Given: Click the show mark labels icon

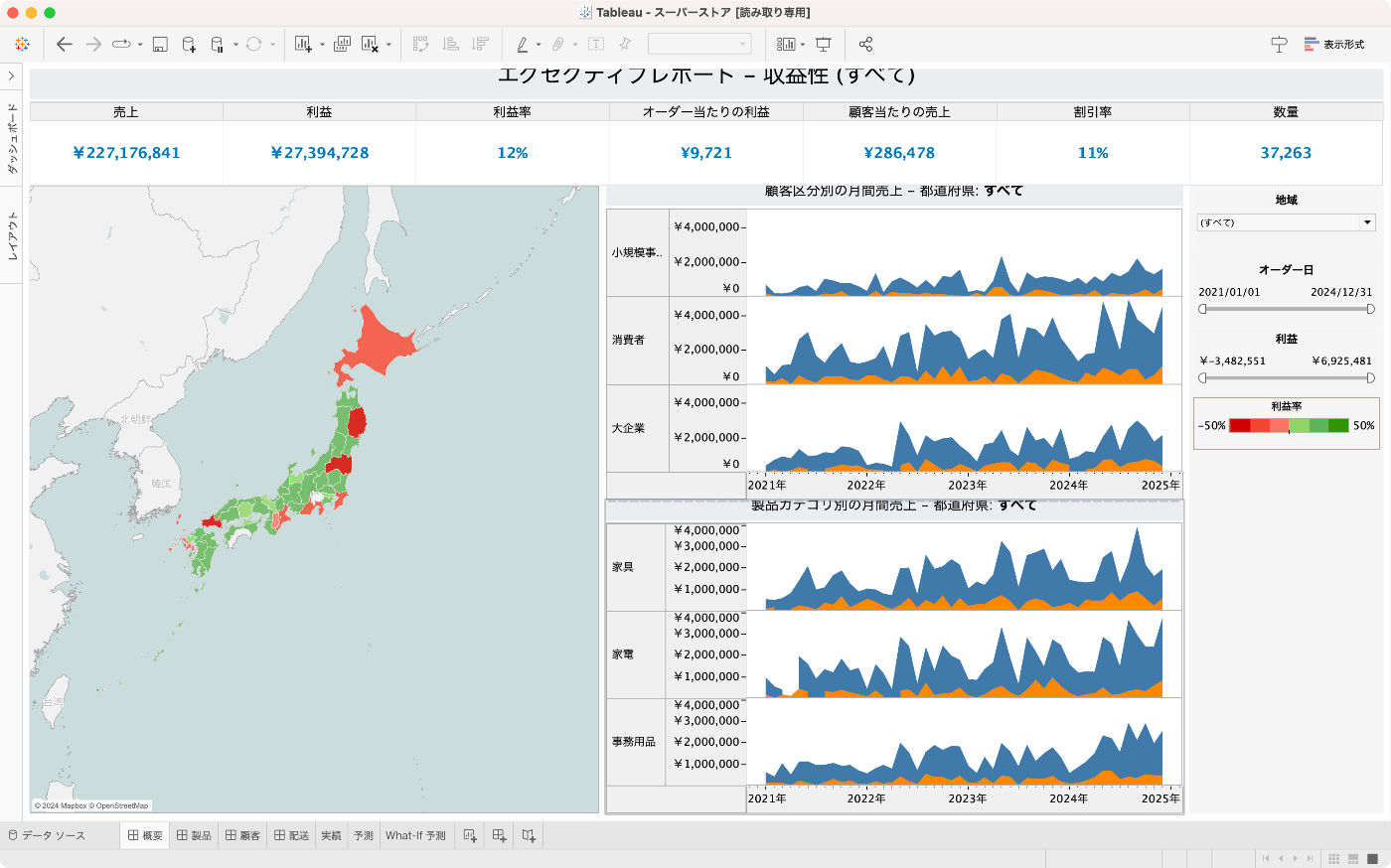Looking at the screenshot, I should coord(596,44).
